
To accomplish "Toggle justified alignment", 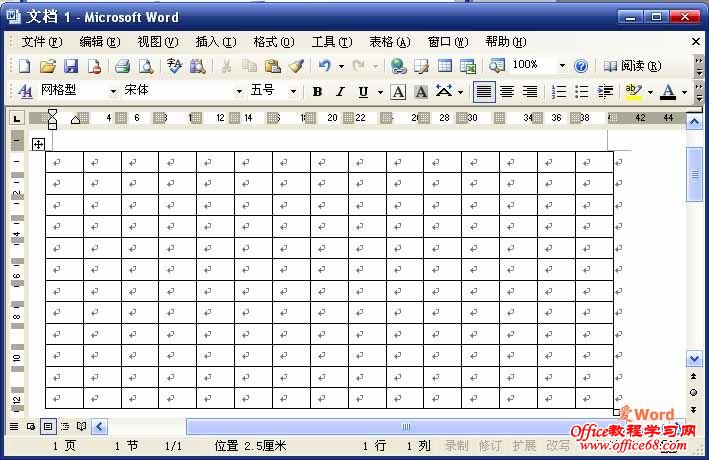I will [x=484, y=92].
